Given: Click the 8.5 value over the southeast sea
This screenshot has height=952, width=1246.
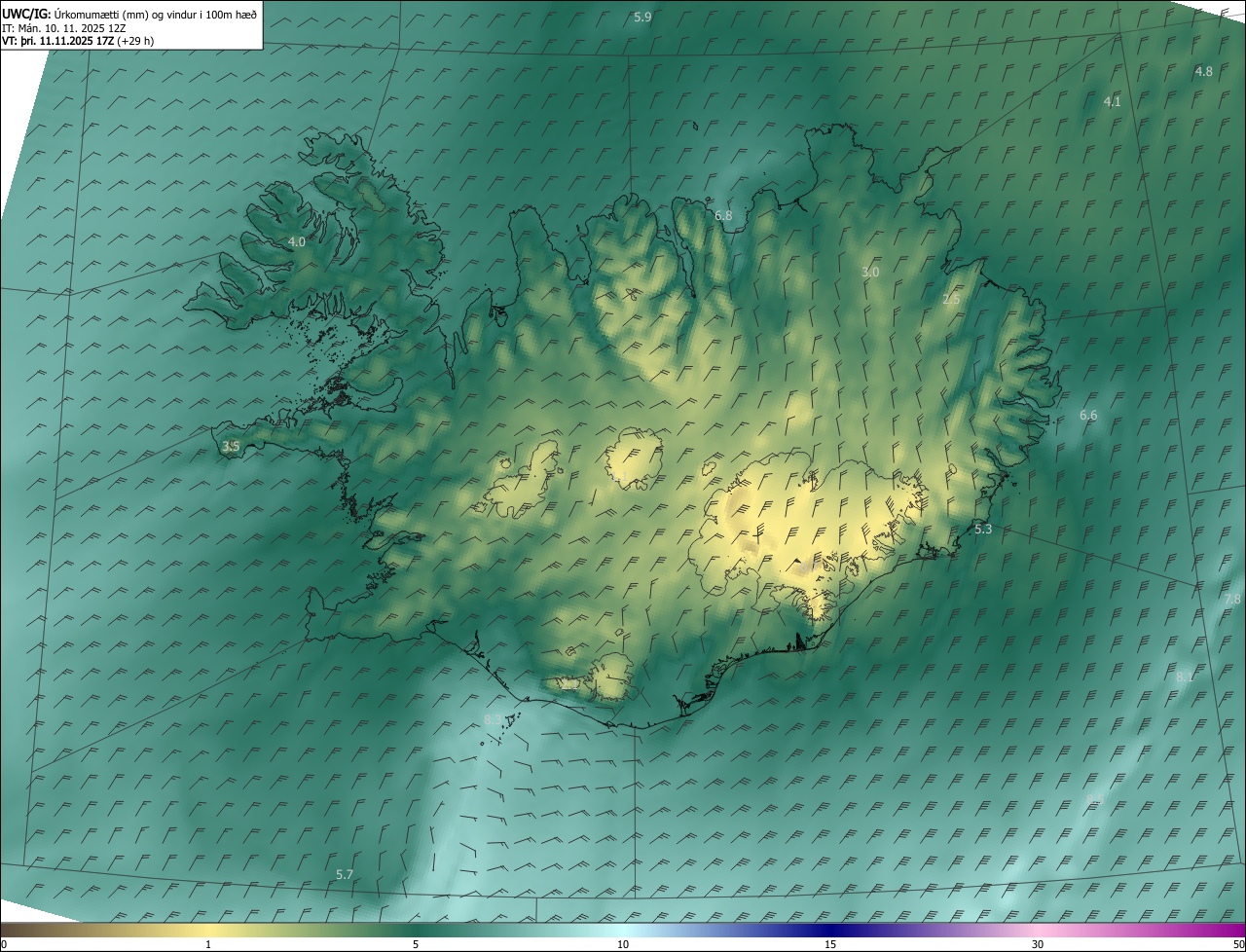Looking at the screenshot, I should 1095,798.
